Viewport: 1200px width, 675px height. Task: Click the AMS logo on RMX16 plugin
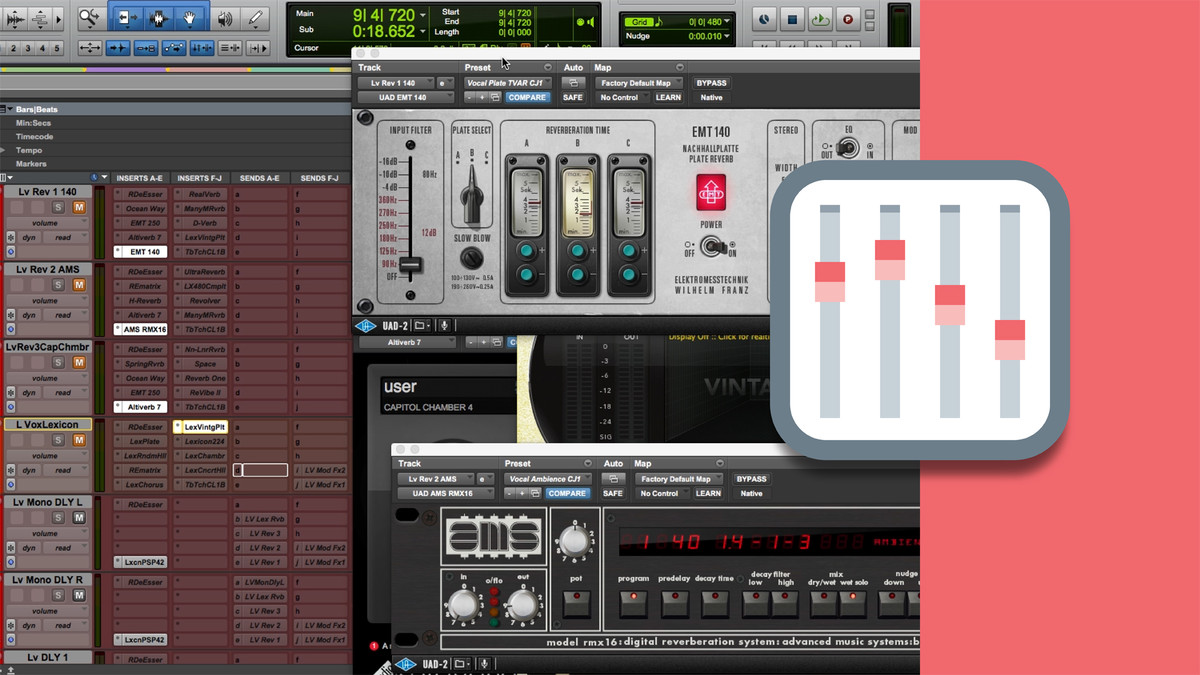pos(494,538)
